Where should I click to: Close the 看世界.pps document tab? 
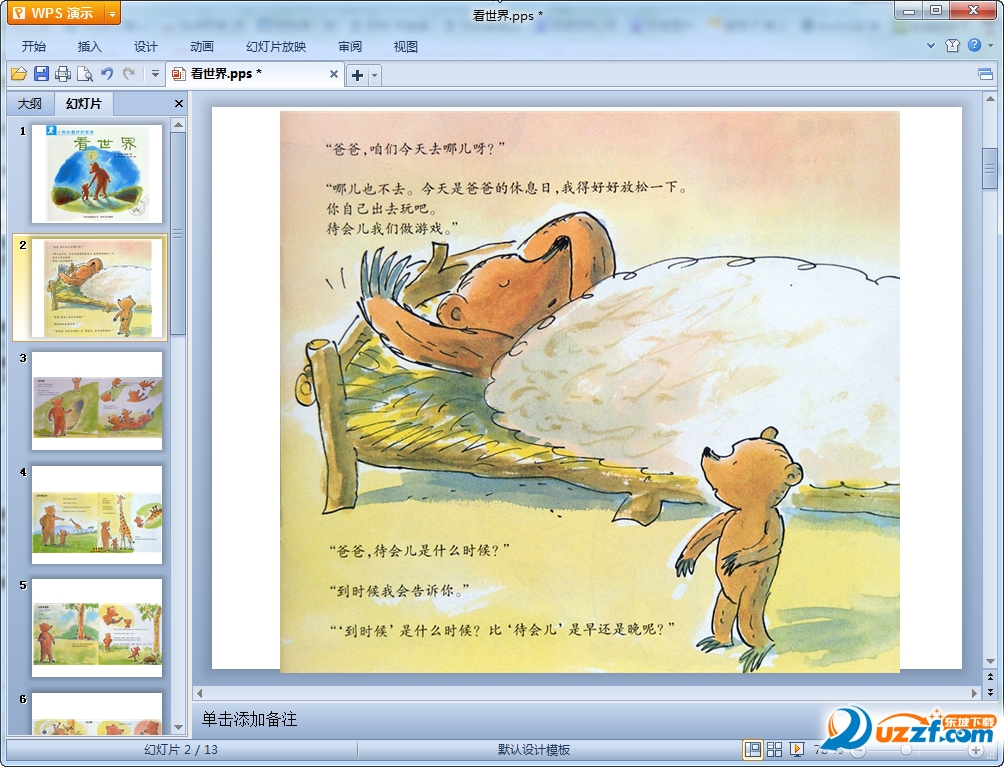[x=334, y=74]
